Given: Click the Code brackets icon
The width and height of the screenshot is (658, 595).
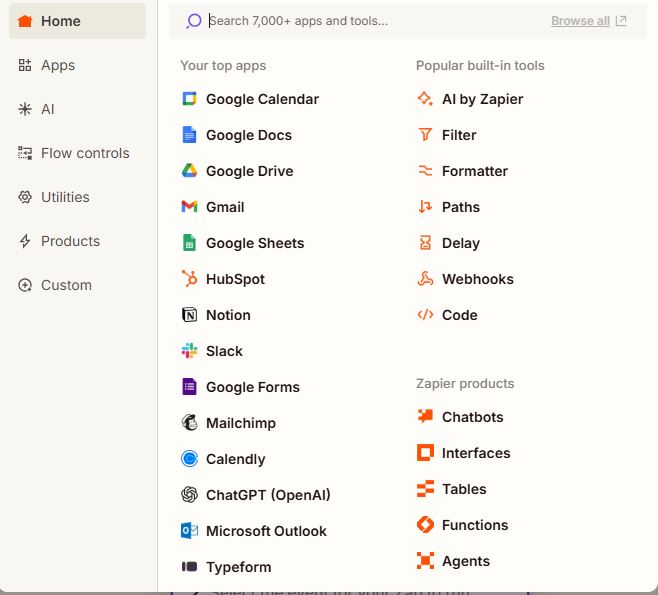Looking at the screenshot, I should (x=425, y=315).
